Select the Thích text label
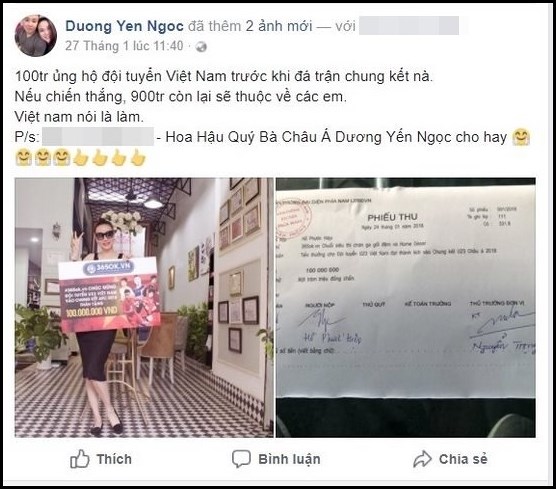556x489 pixels. (x=114, y=459)
